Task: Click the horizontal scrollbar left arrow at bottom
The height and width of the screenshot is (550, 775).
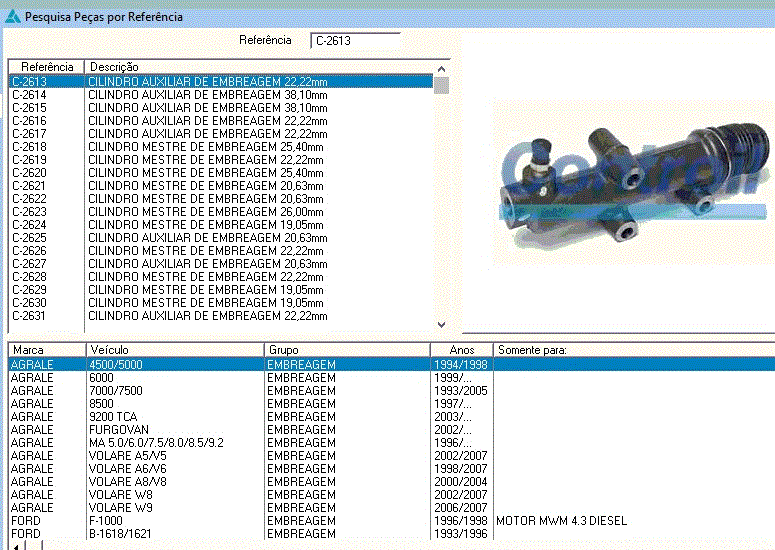Action: point(14,545)
